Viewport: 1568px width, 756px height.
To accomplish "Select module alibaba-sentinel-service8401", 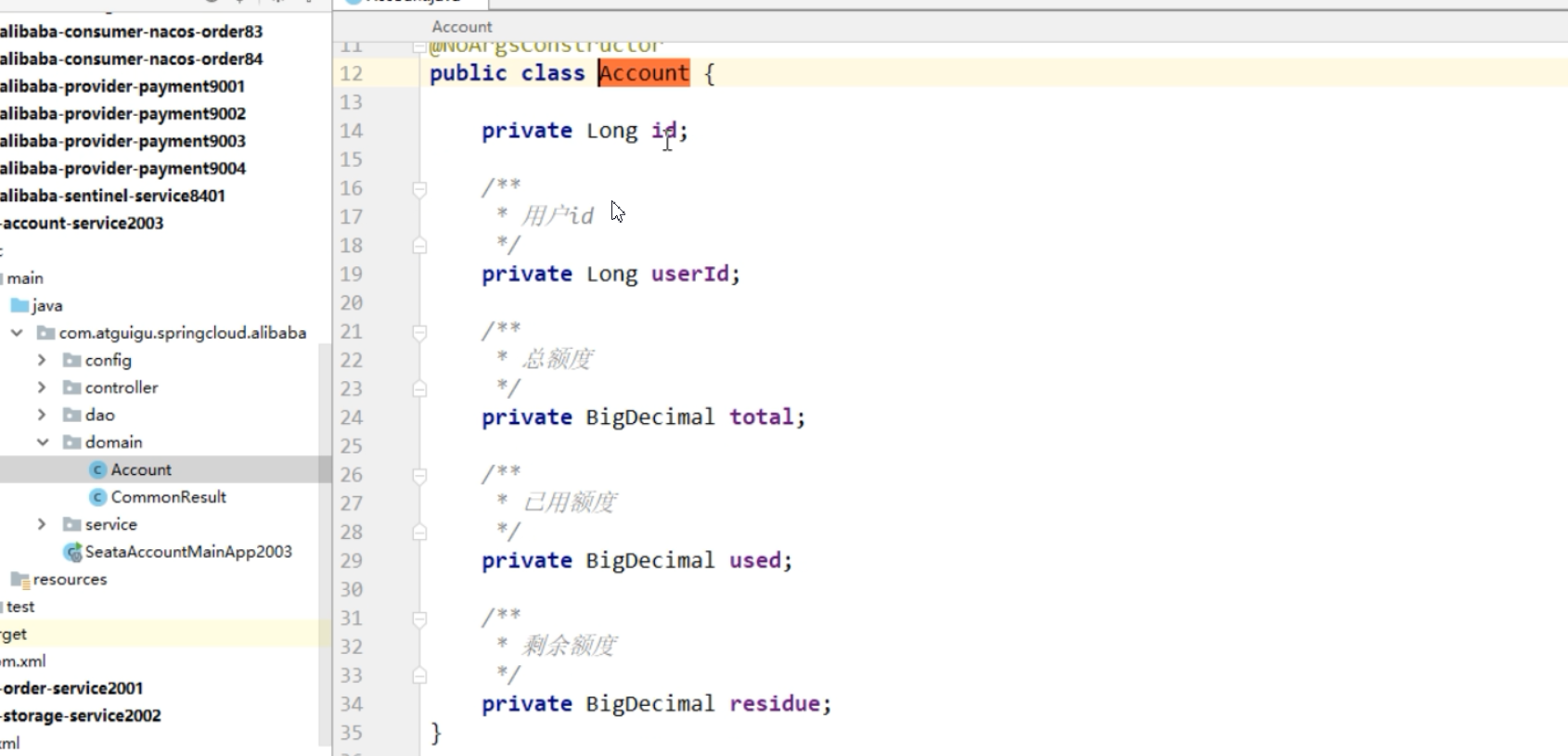I will coord(112,196).
